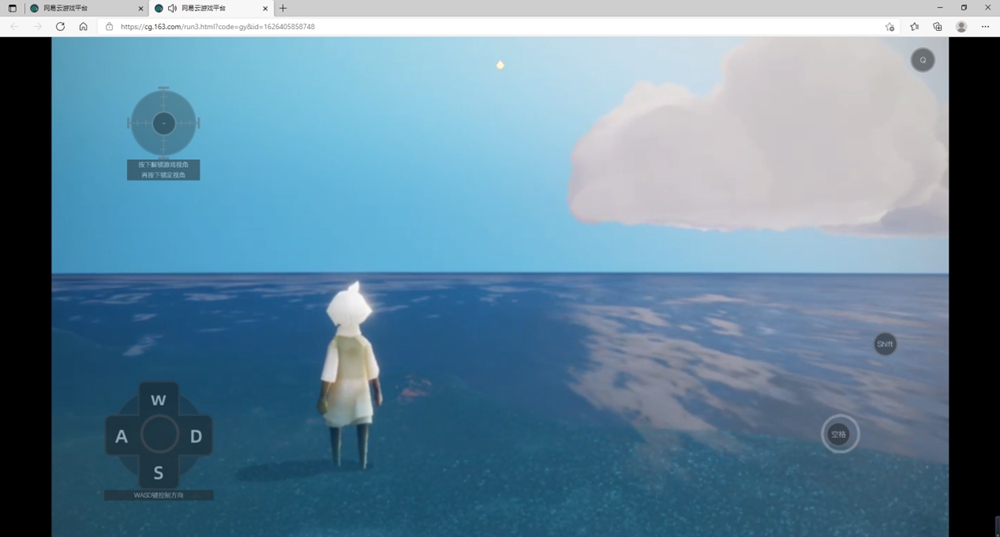1000x537 pixels.
Task: Tap the S backward direction key
Action: [x=158, y=473]
